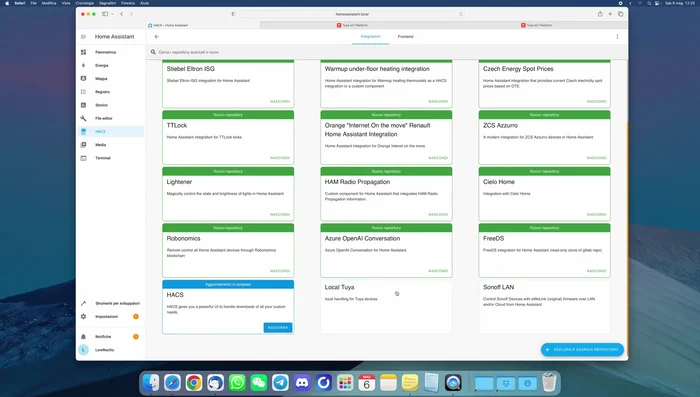Open the Lightener card title
Image resolution: width=700 pixels, height=397 pixels.
(x=179, y=182)
